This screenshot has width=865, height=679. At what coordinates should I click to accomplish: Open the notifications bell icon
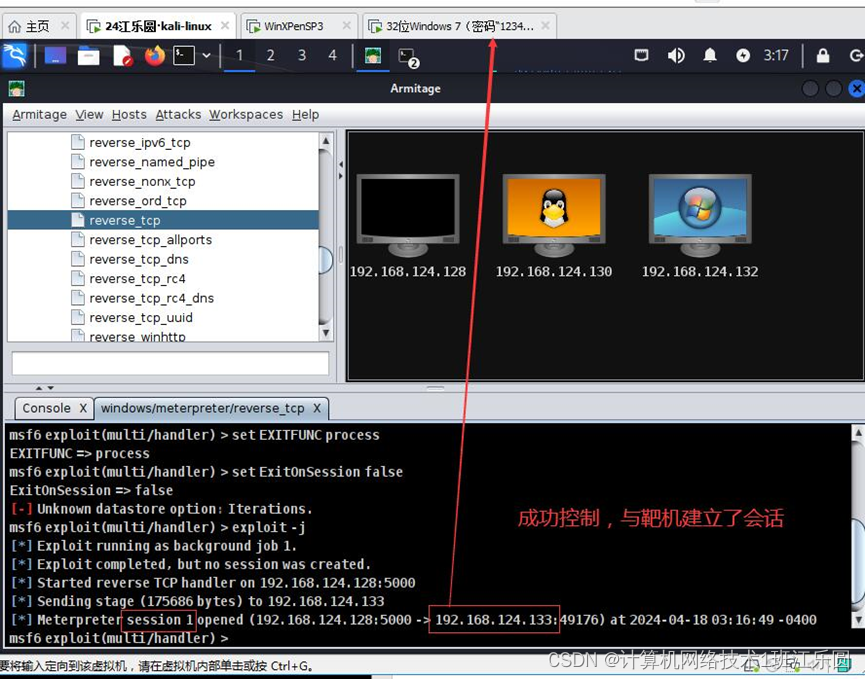point(710,55)
